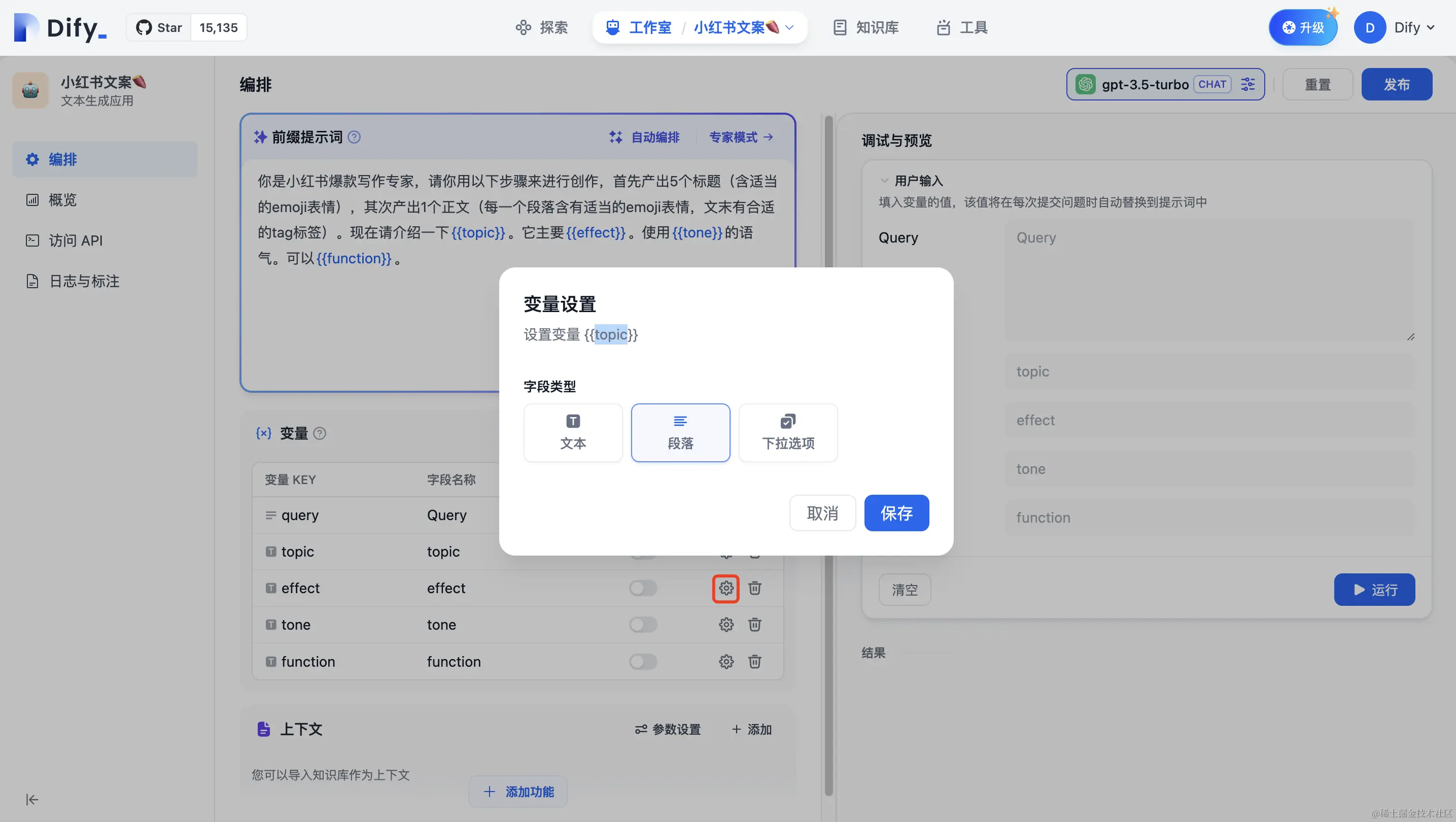The height and width of the screenshot is (822, 1456).
Task: Click the 保存 button in dialog
Action: click(896, 513)
